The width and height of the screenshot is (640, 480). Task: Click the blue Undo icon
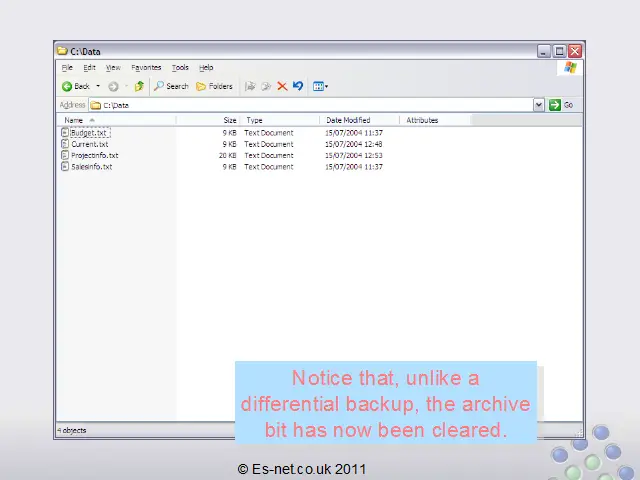(297, 87)
